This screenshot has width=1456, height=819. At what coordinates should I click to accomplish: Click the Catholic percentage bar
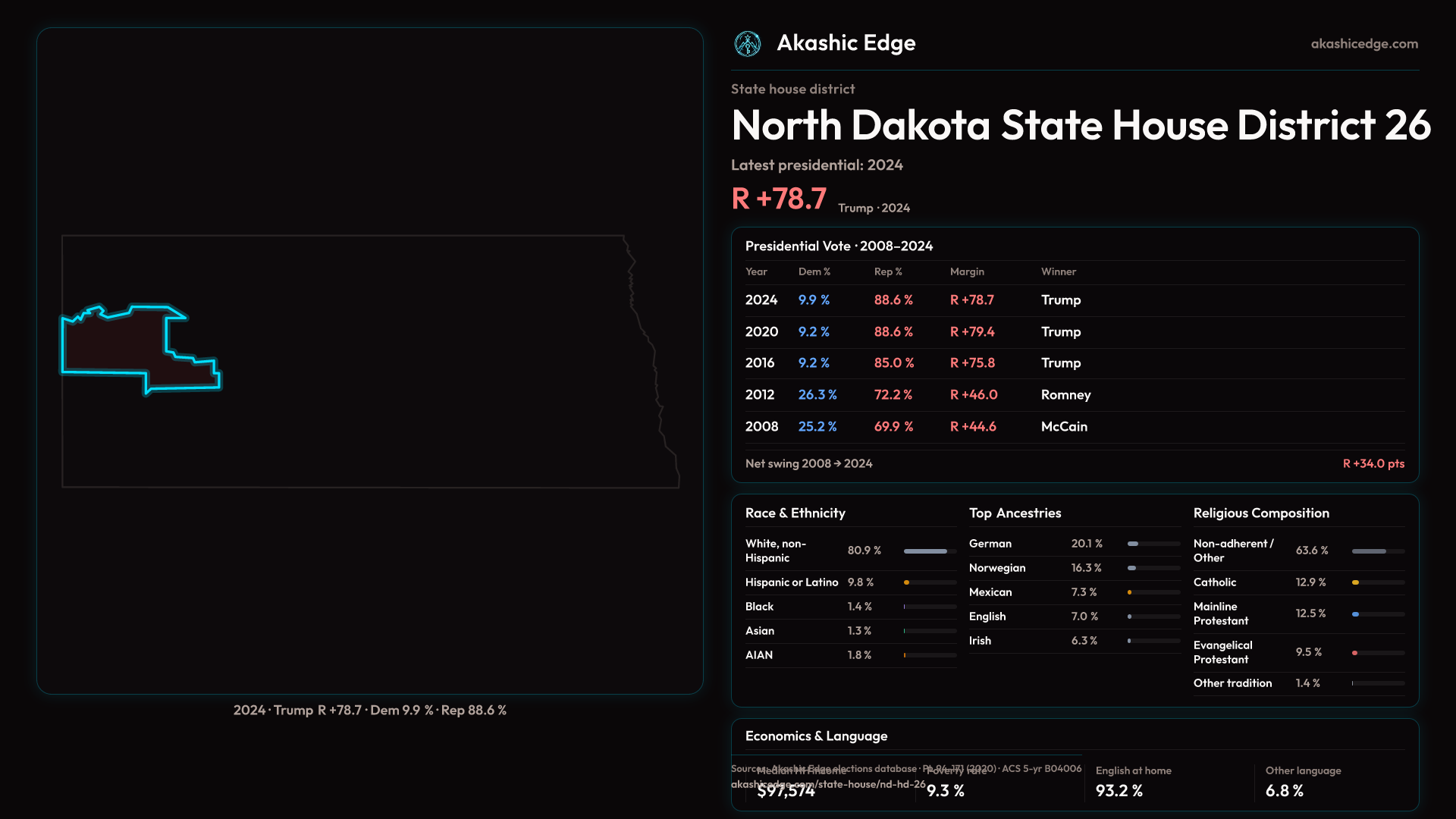1356,582
